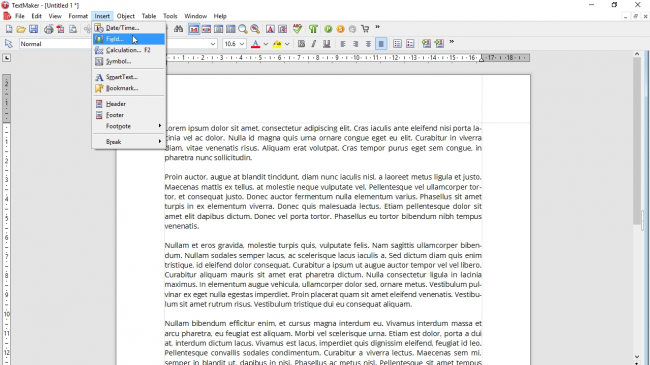This screenshot has height=365, width=650.
Task: Click the printer icon in toolbar
Action: tap(49, 29)
